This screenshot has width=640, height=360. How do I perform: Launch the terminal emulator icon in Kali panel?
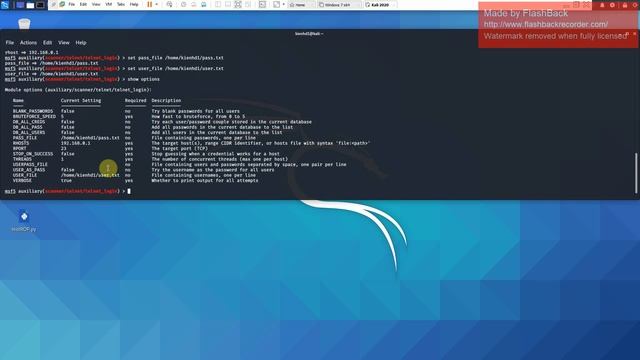(x=40, y=5)
